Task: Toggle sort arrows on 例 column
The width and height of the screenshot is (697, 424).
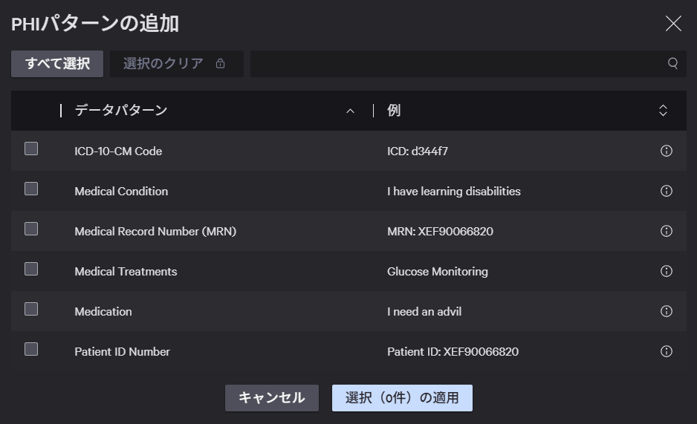Action: 663,111
